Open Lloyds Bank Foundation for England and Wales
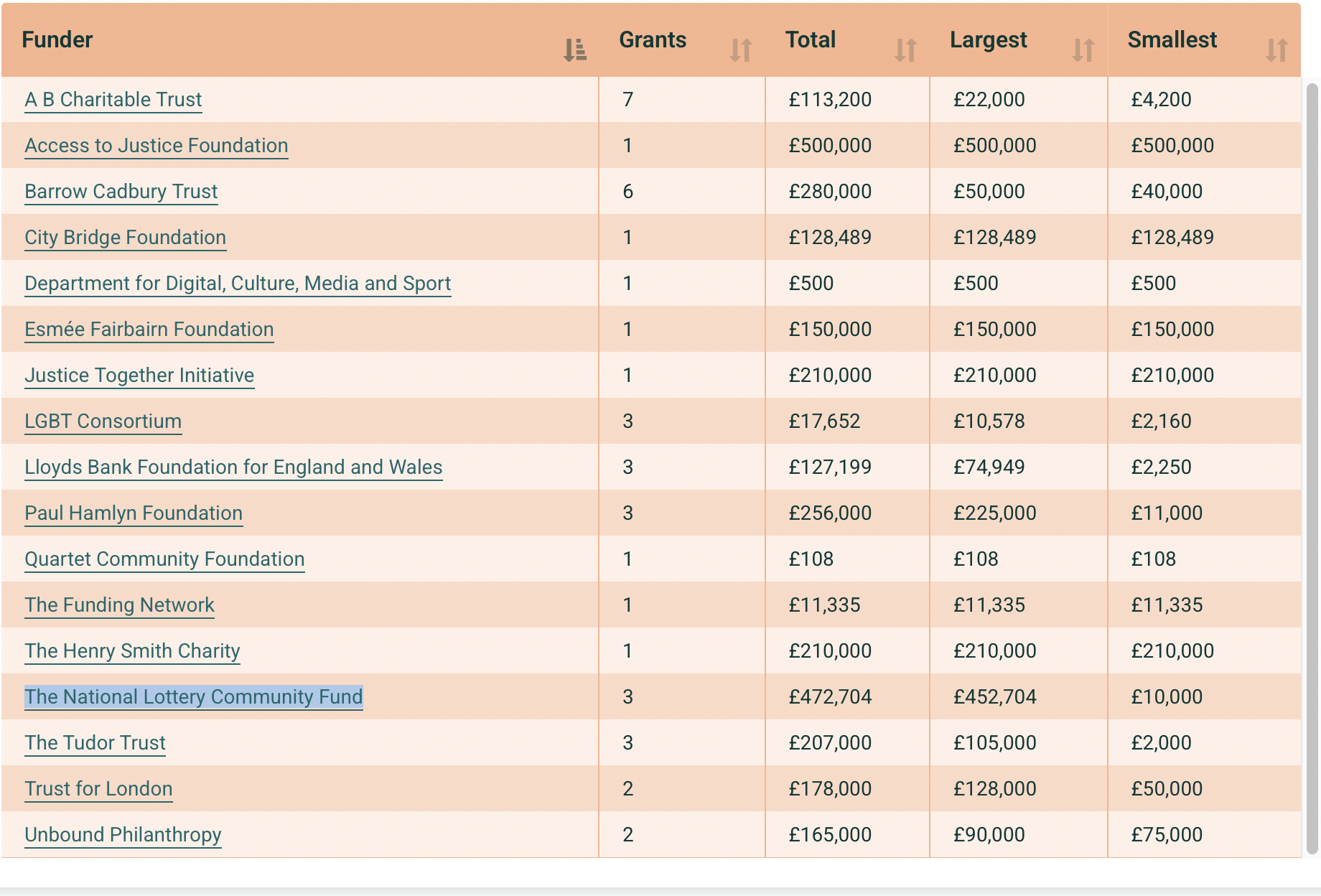 point(233,467)
